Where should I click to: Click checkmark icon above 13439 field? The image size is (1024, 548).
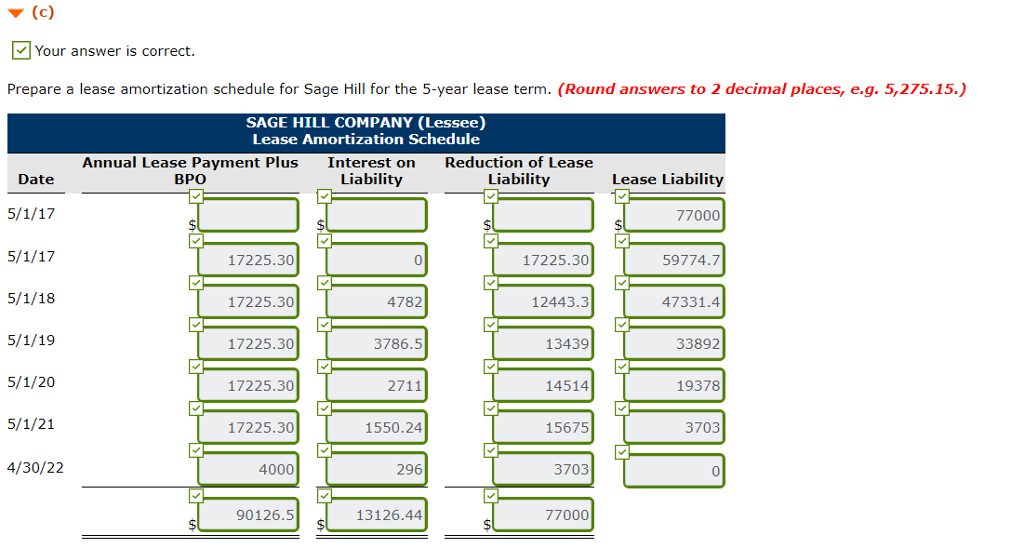[491, 324]
